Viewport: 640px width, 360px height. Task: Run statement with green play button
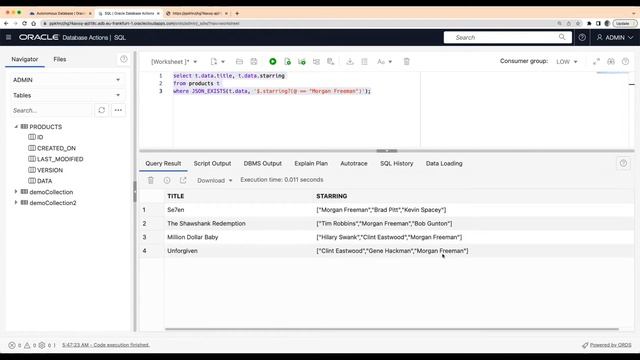click(x=273, y=62)
